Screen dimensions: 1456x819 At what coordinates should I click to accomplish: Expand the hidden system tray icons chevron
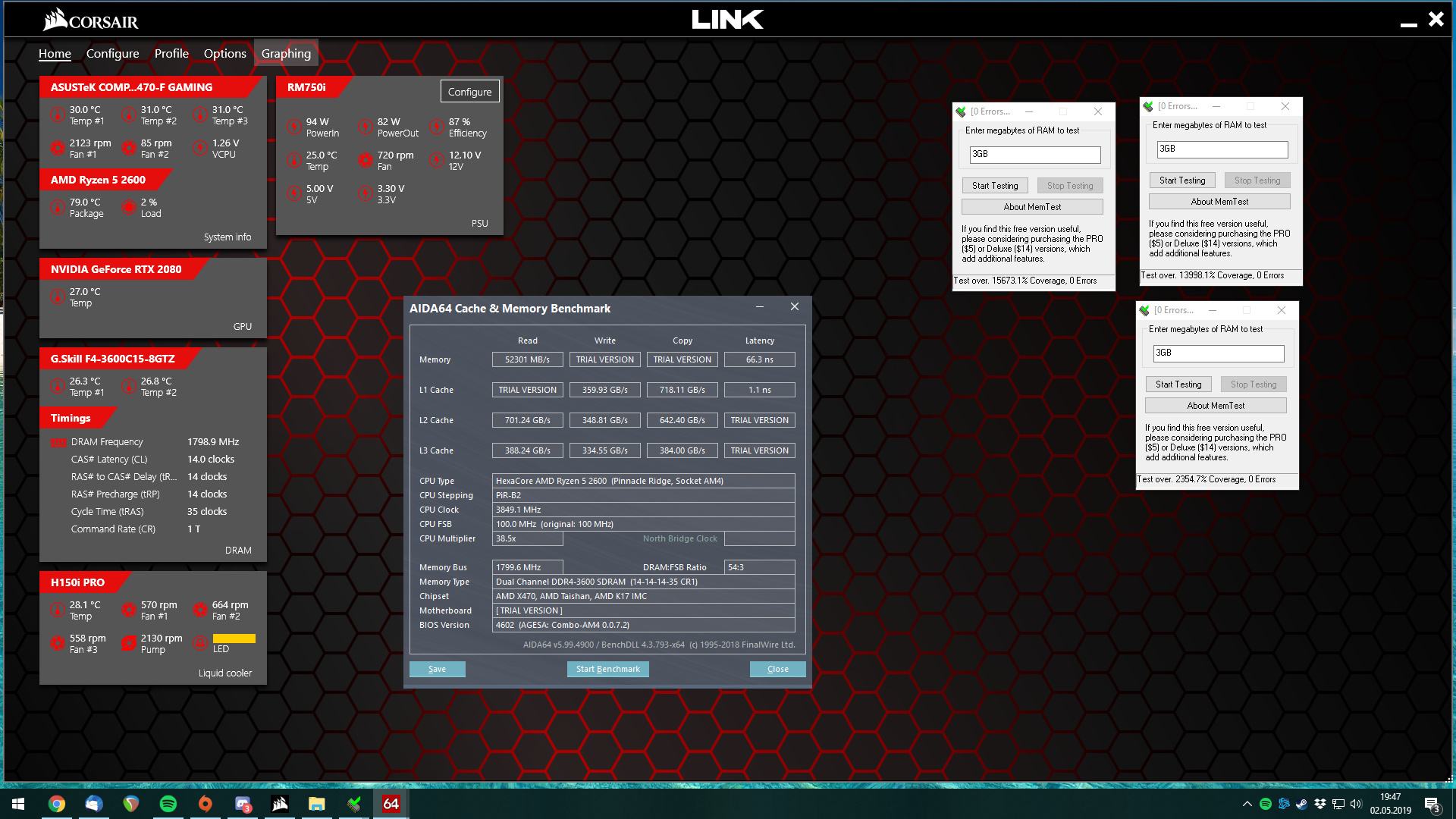coord(1247,804)
